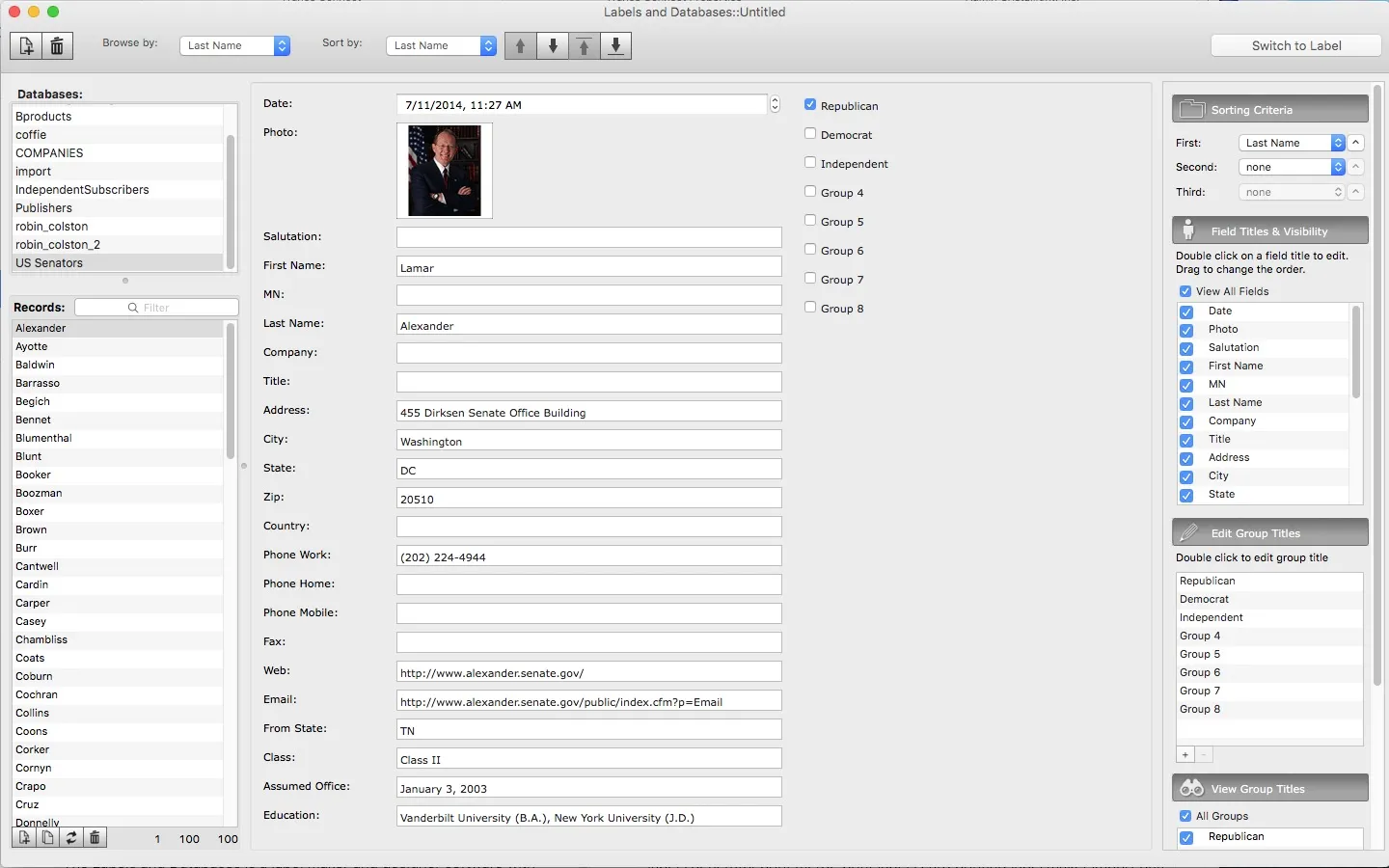Go to previous record with up arrow

521,46
